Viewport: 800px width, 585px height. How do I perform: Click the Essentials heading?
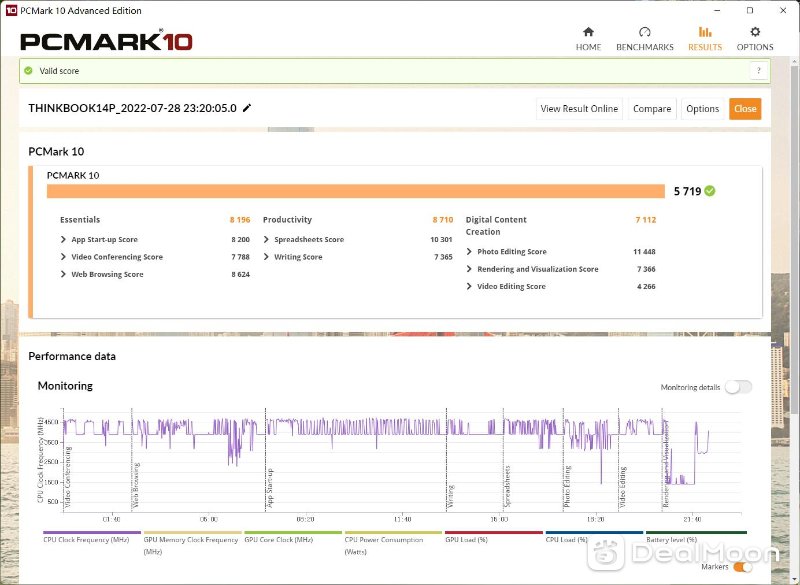(80, 219)
